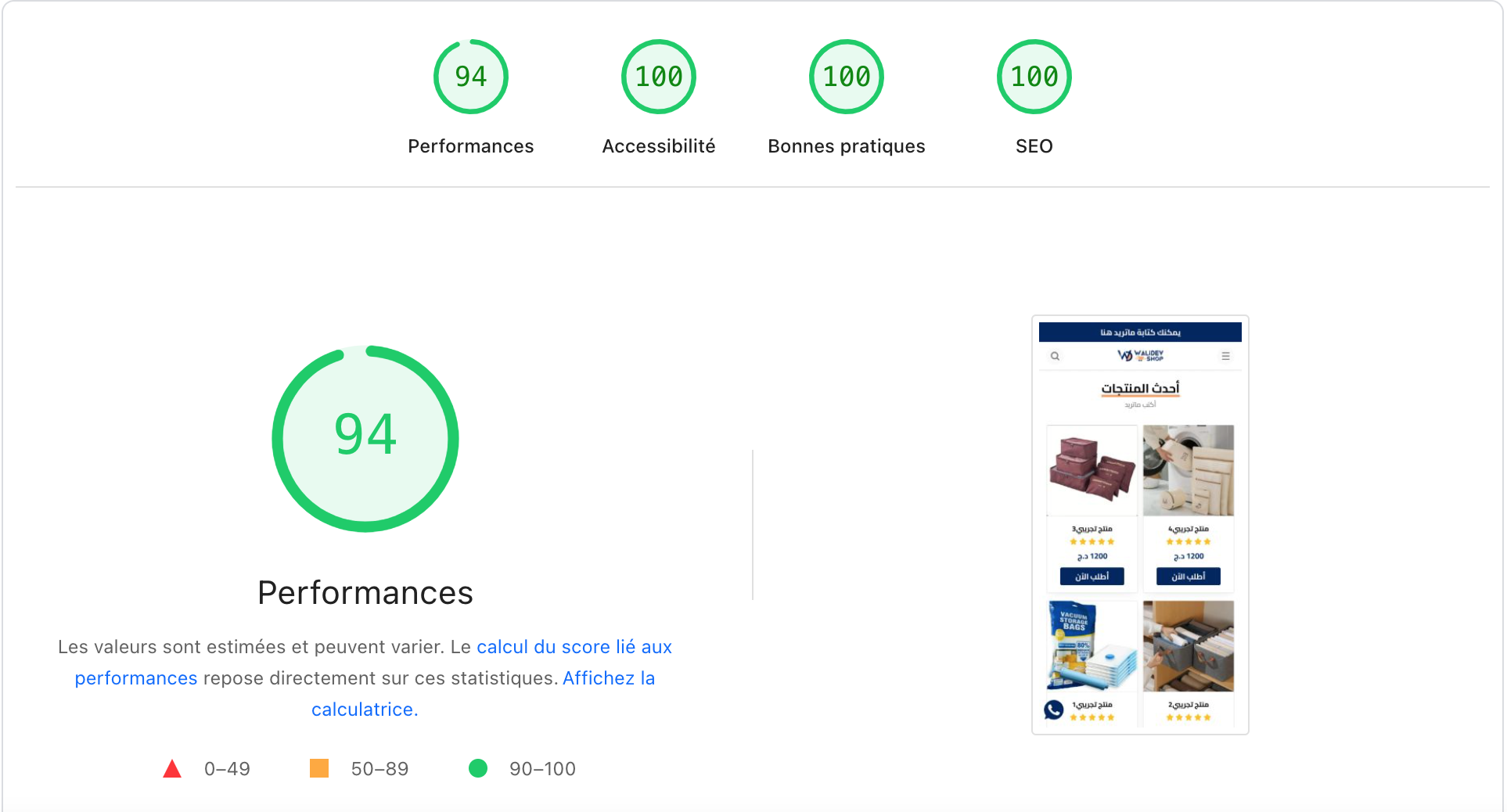Click the large Performances heading
Screen dimensions: 1507x812
pos(365,593)
